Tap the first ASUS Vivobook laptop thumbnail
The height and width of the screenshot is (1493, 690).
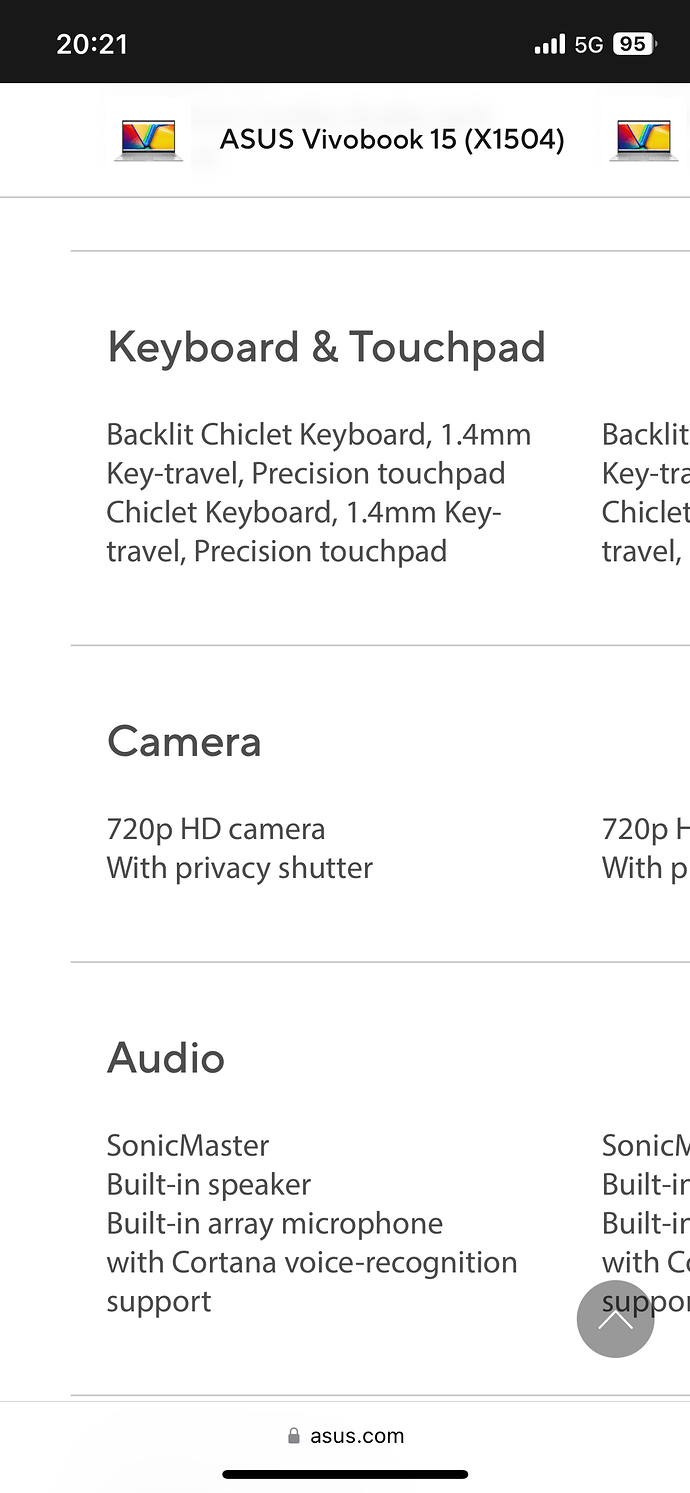(148, 140)
